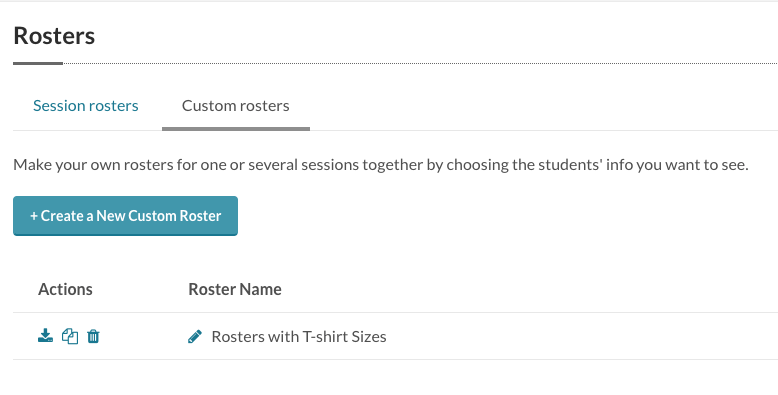Screen dimensions: 778x395
Task: Start a new custom roster
Action: coord(126,216)
